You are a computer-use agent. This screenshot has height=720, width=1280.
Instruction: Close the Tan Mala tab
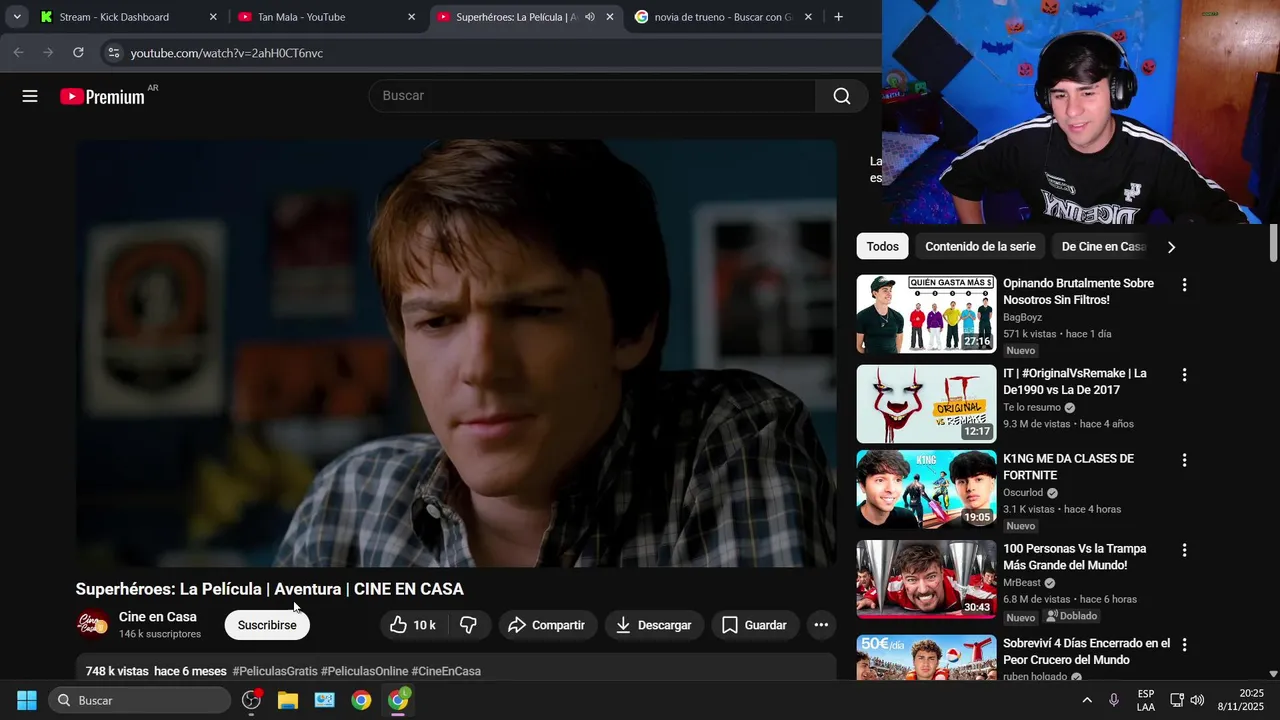[411, 17]
